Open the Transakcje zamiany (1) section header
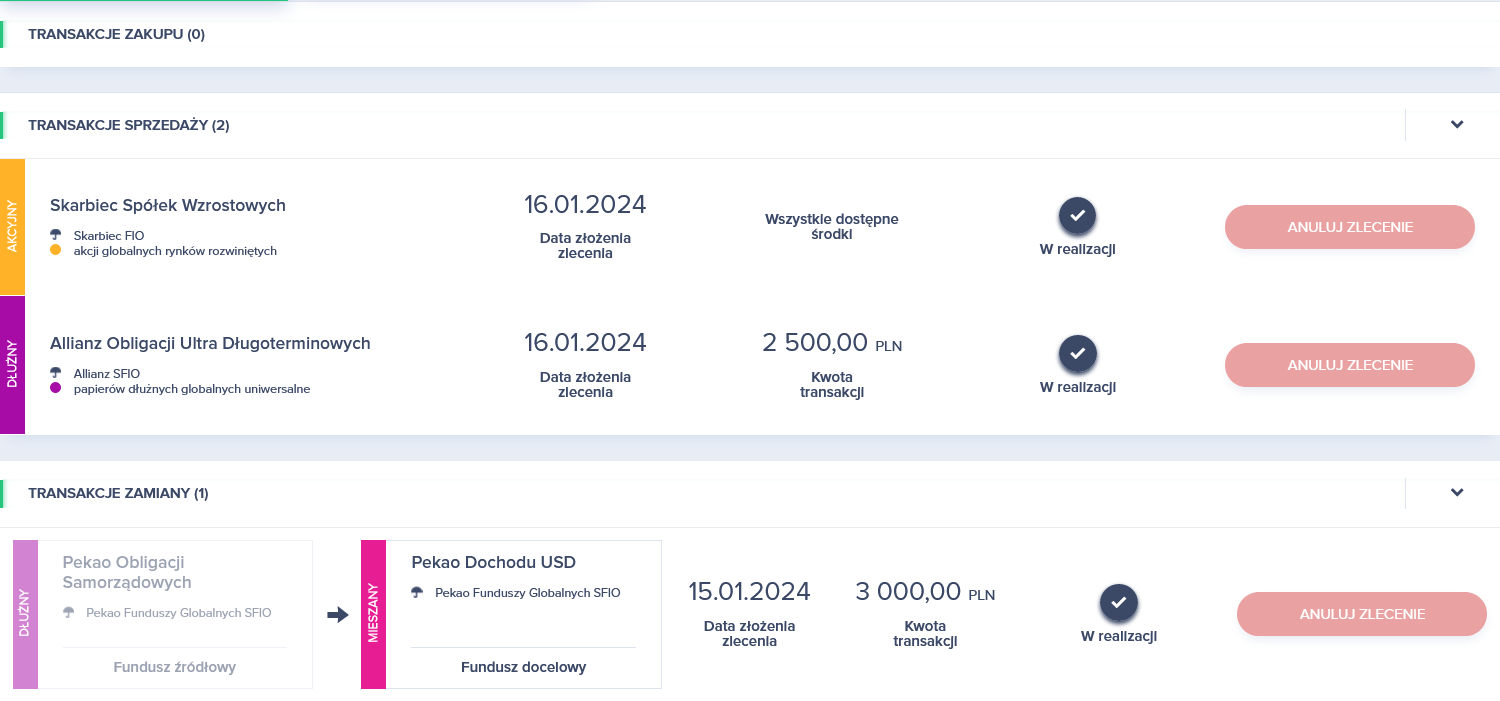Image resolution: width=1500 pixels, height=701 pixels. 118,493
